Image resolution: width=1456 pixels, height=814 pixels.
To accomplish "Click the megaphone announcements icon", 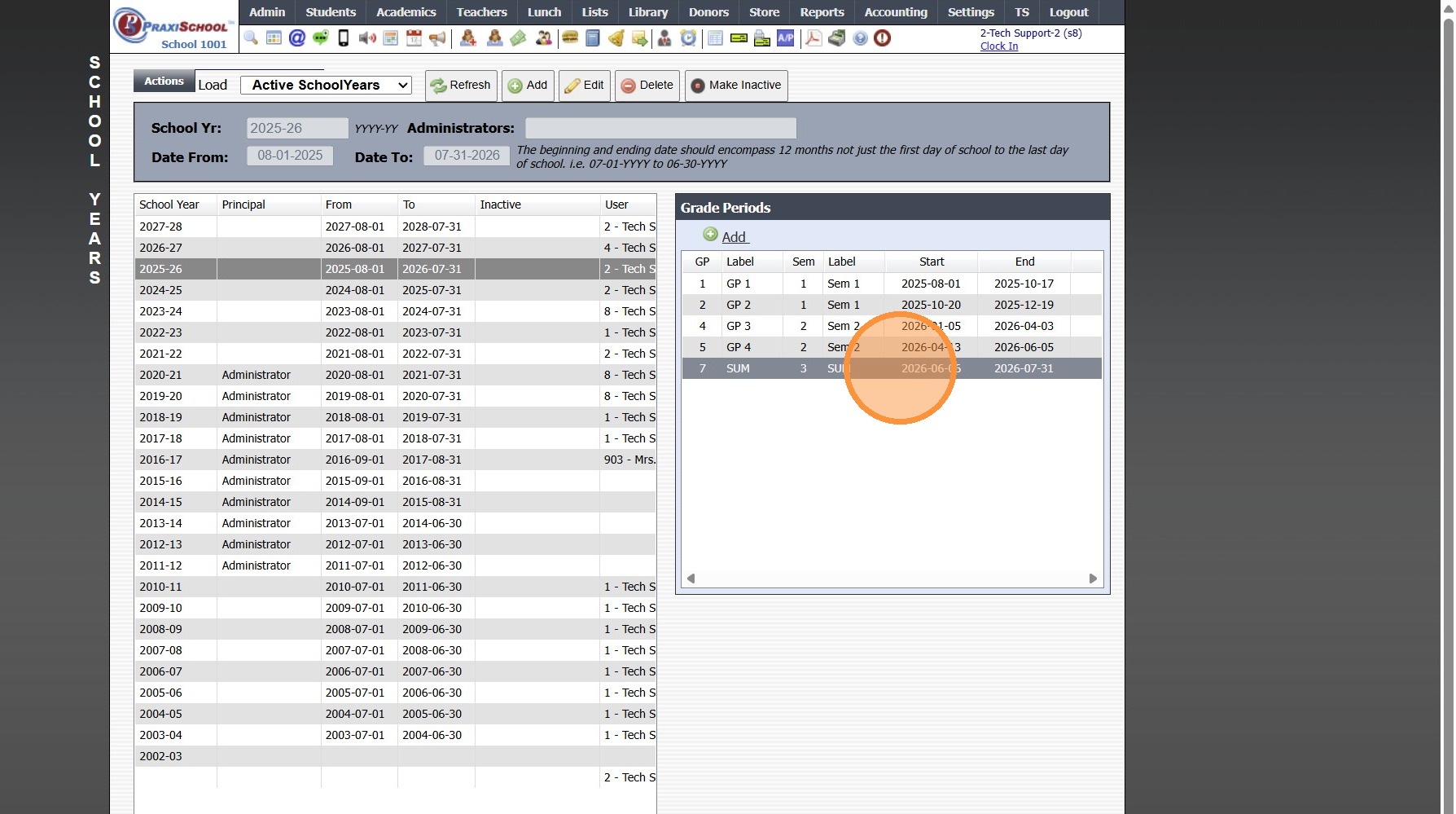I will (437, 38).
